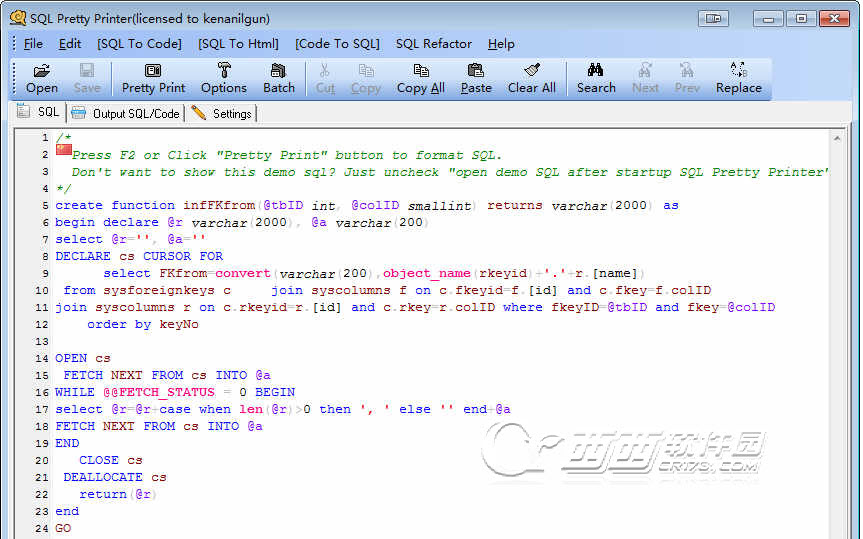Click 'sysforeignkeys' on line 10
The image size is (863, 539).
pos(159,290)
